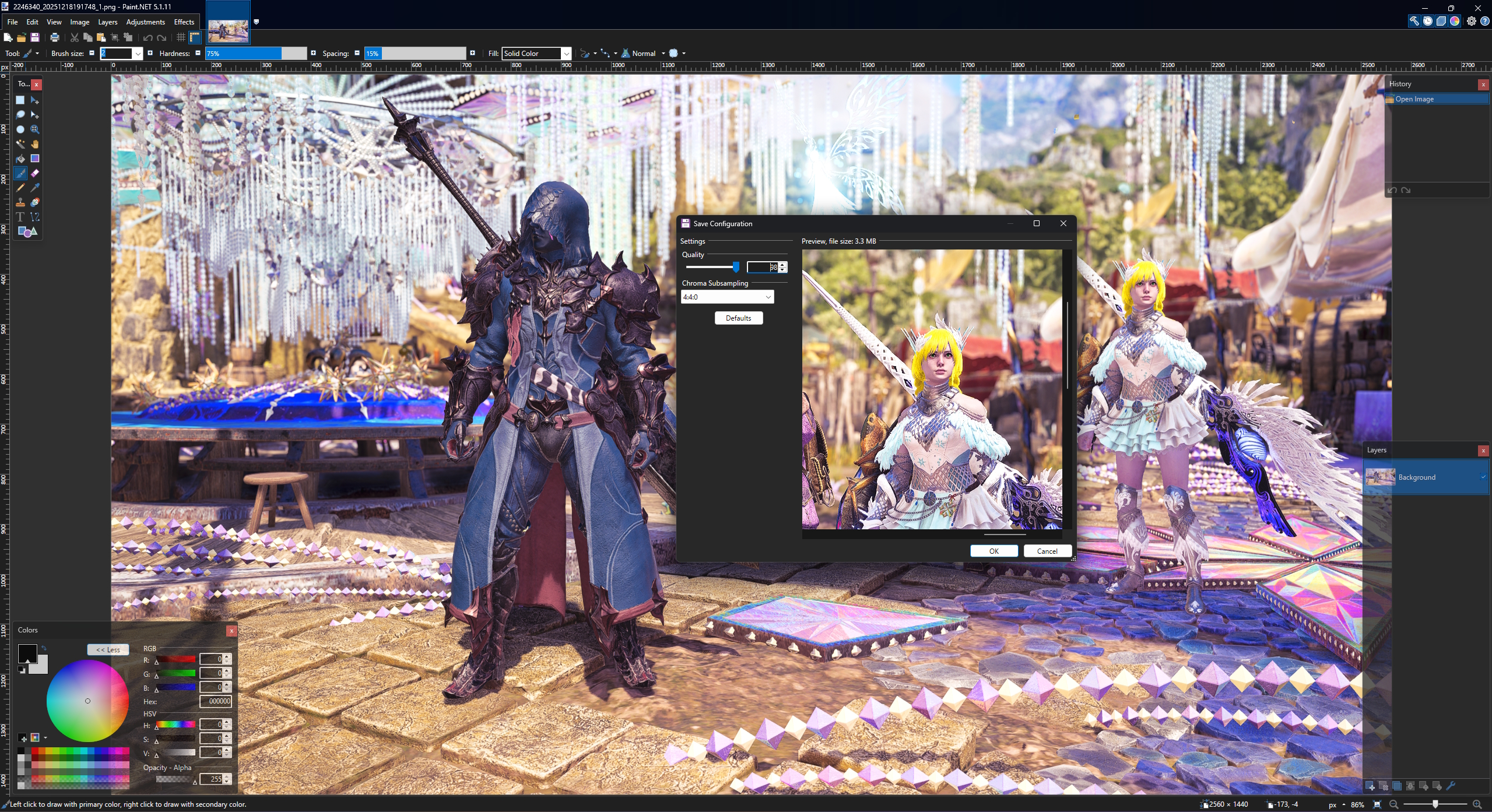Image resolution: width=1492 pixels, height=812 pixels.
Task: Choose the Lasso Select tool
Action: 20,115
